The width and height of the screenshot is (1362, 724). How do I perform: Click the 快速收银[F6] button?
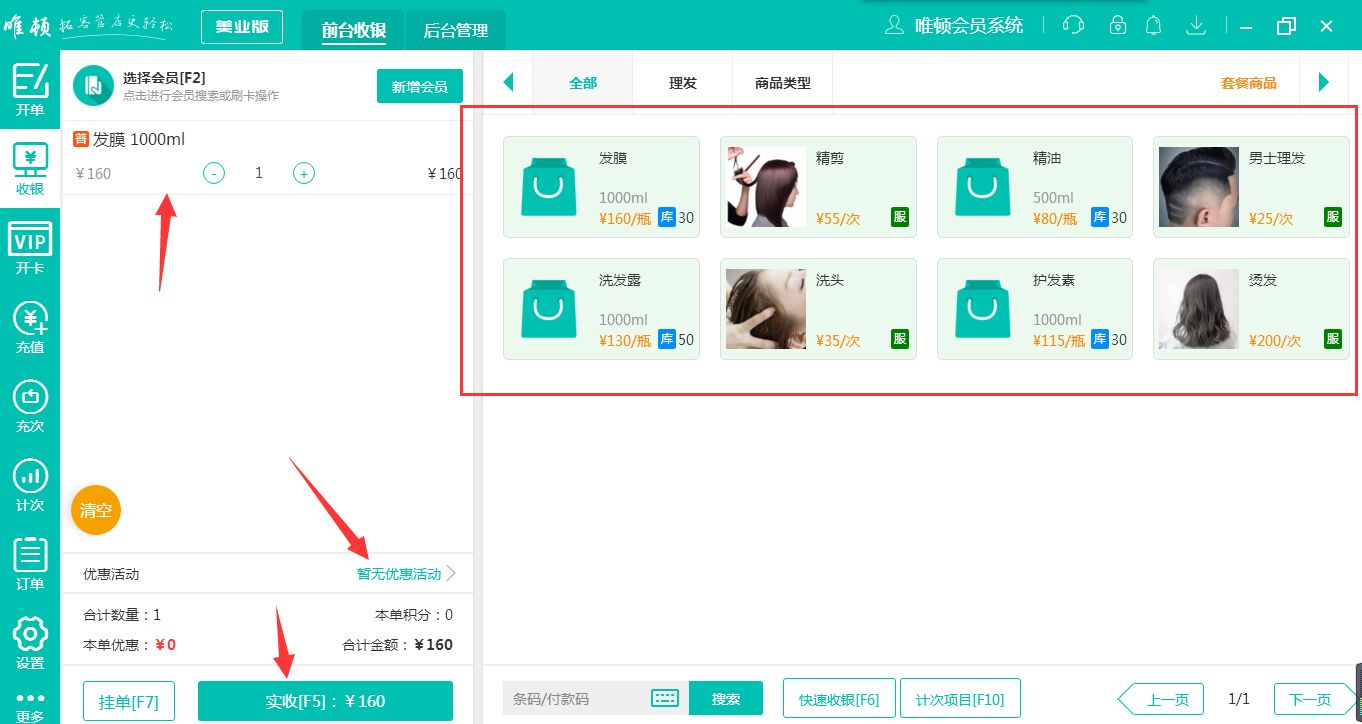(839, 699)
